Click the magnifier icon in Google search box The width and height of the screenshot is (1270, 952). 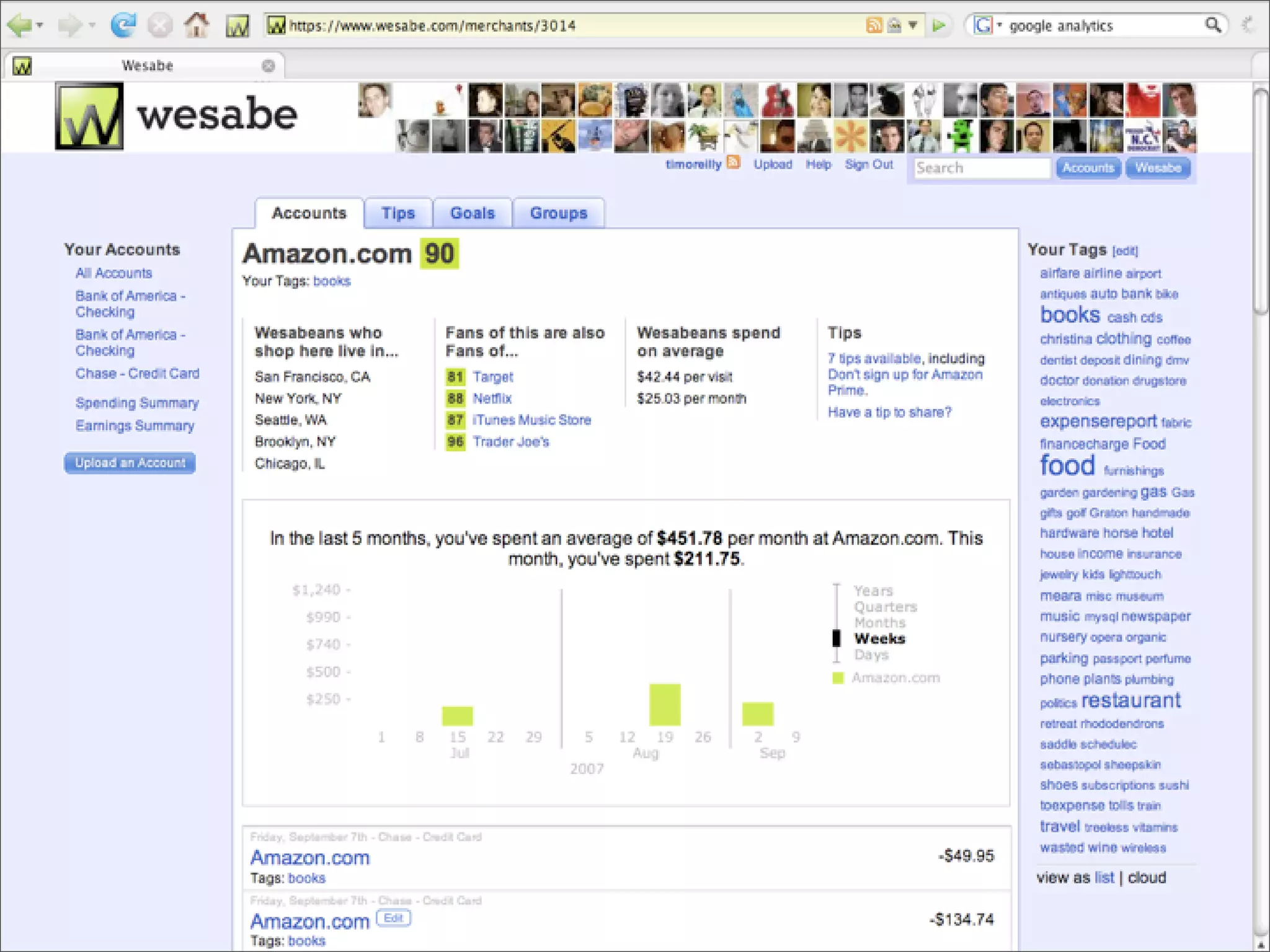click(x=1213, y=25)
